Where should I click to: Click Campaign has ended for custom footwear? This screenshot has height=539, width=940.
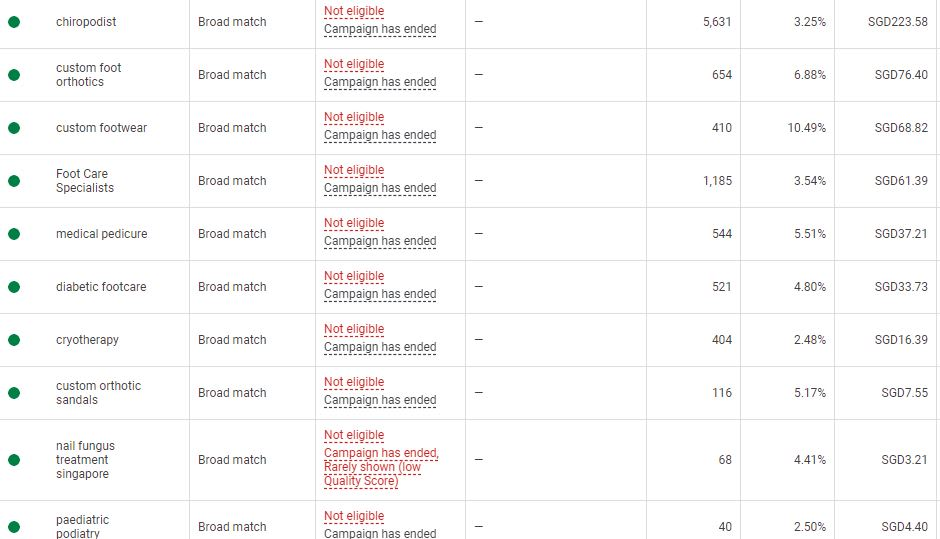pos(380,135)
